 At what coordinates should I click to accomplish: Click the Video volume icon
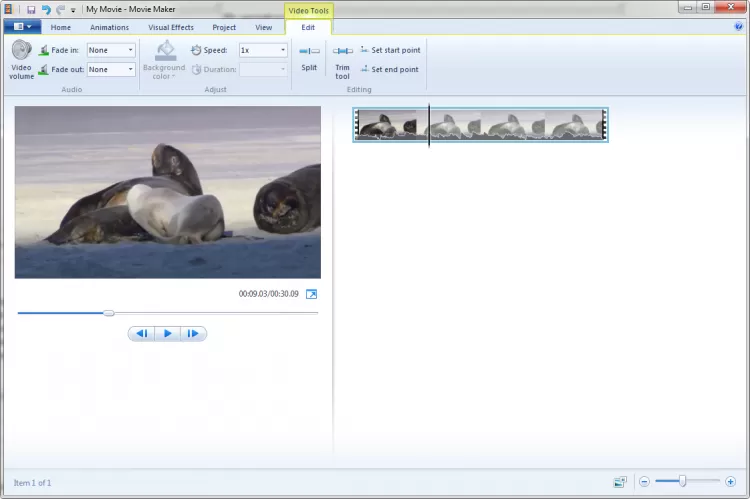click(x=21, y=52)
